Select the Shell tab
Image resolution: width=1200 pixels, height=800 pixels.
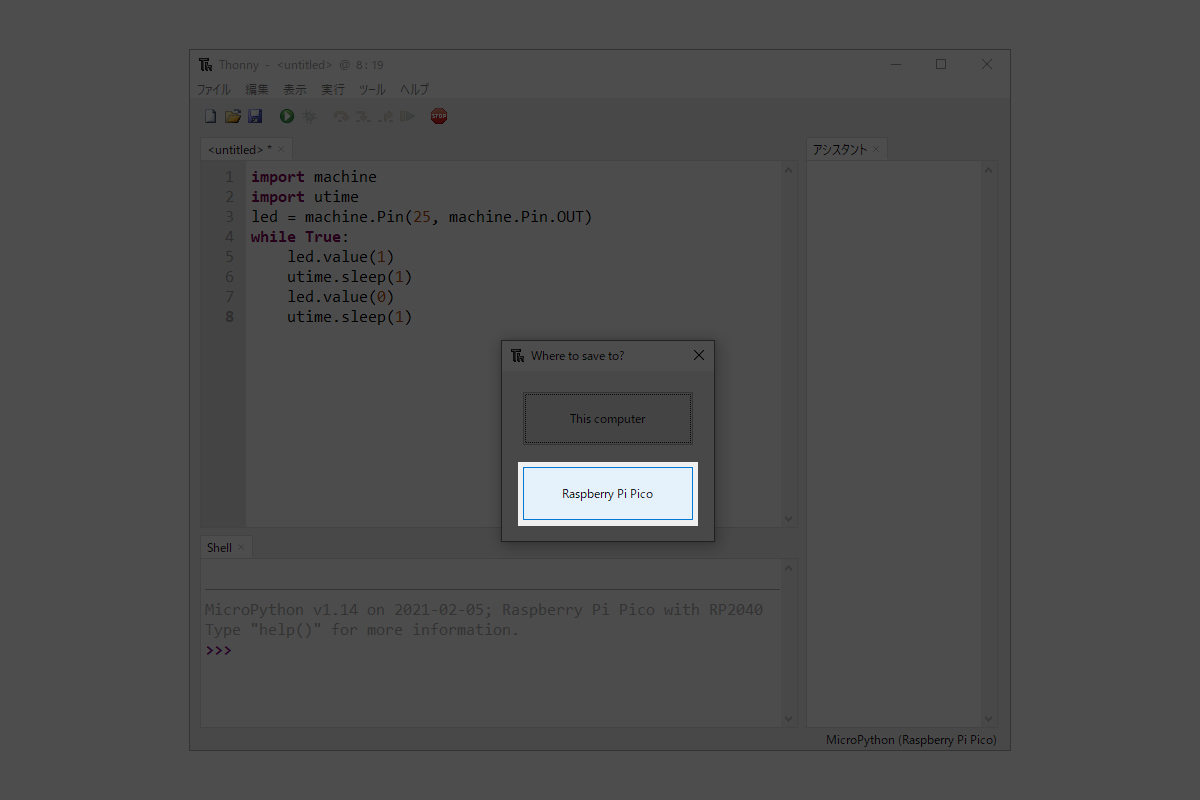(x=219, y=548)
